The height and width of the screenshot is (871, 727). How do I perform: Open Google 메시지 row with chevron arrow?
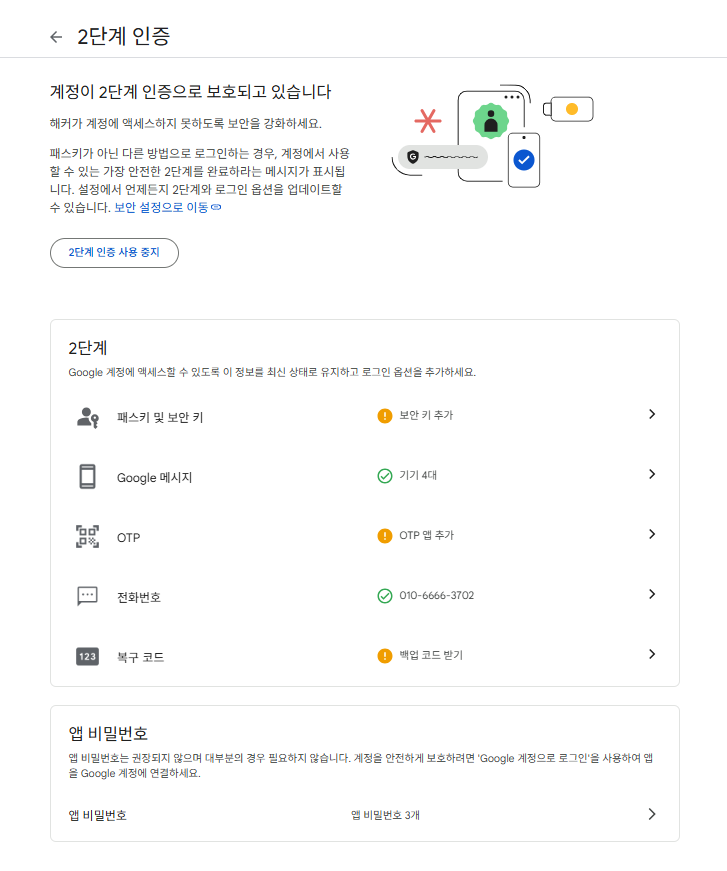[x=652, y=474]
